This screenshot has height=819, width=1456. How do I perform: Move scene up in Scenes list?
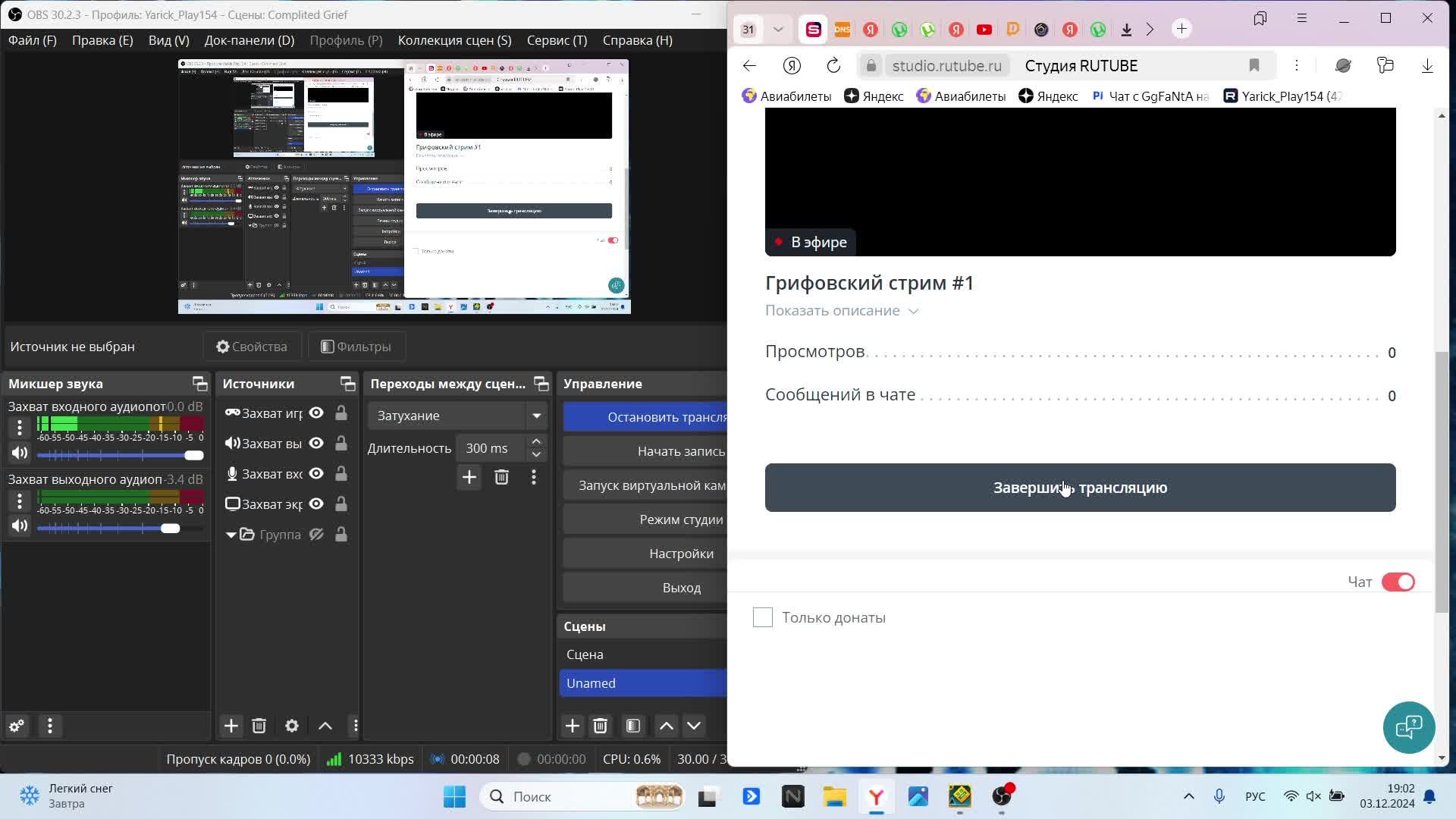(667, 726)
